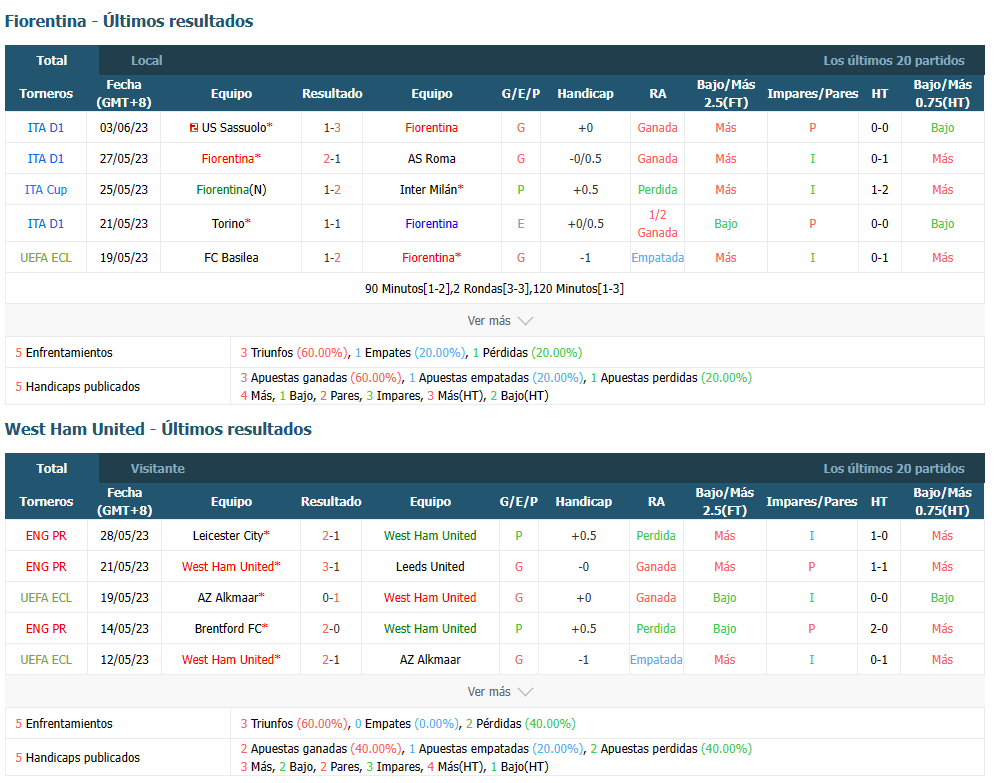
Task: Click Perdida cell in Inter Milán row
Action: coord(657,190)
